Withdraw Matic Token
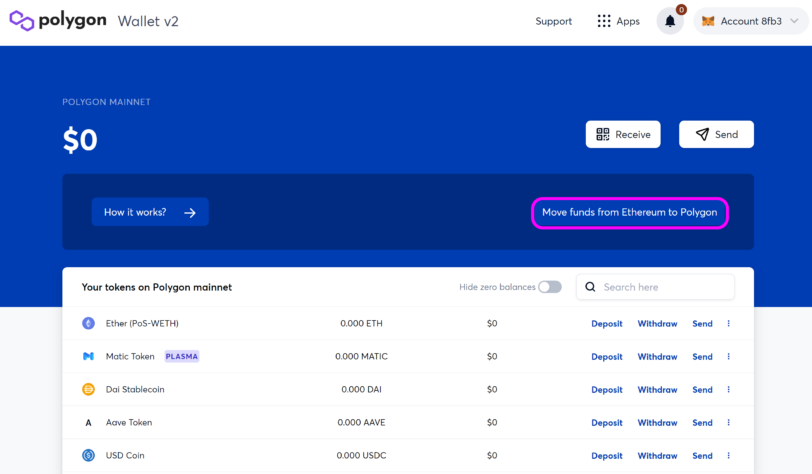 coord(657,357)
